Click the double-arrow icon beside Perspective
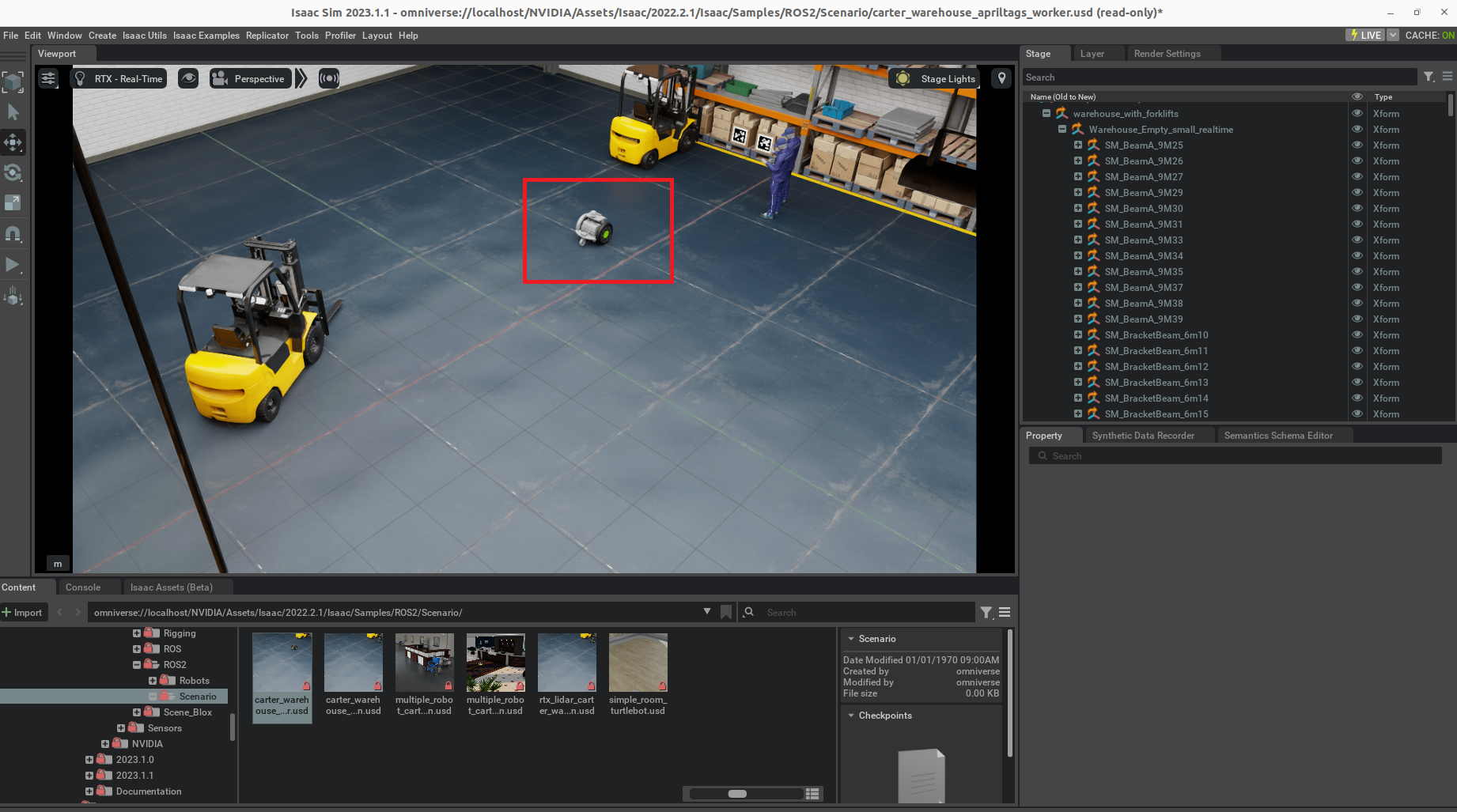Screen dimensions: 1457x812 301,78
